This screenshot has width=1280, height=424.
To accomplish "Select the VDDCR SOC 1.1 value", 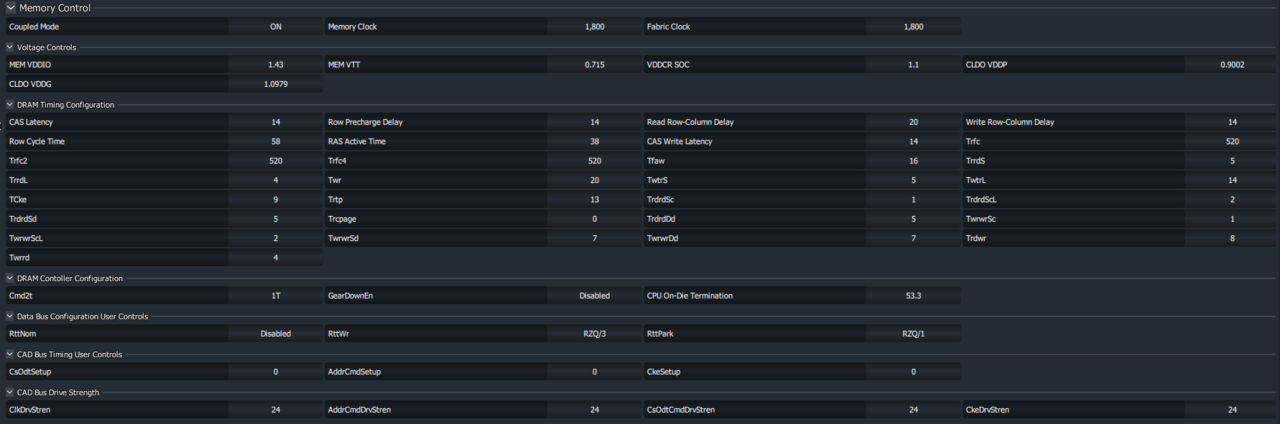I will pyautogui.click(x=913, y=65).
